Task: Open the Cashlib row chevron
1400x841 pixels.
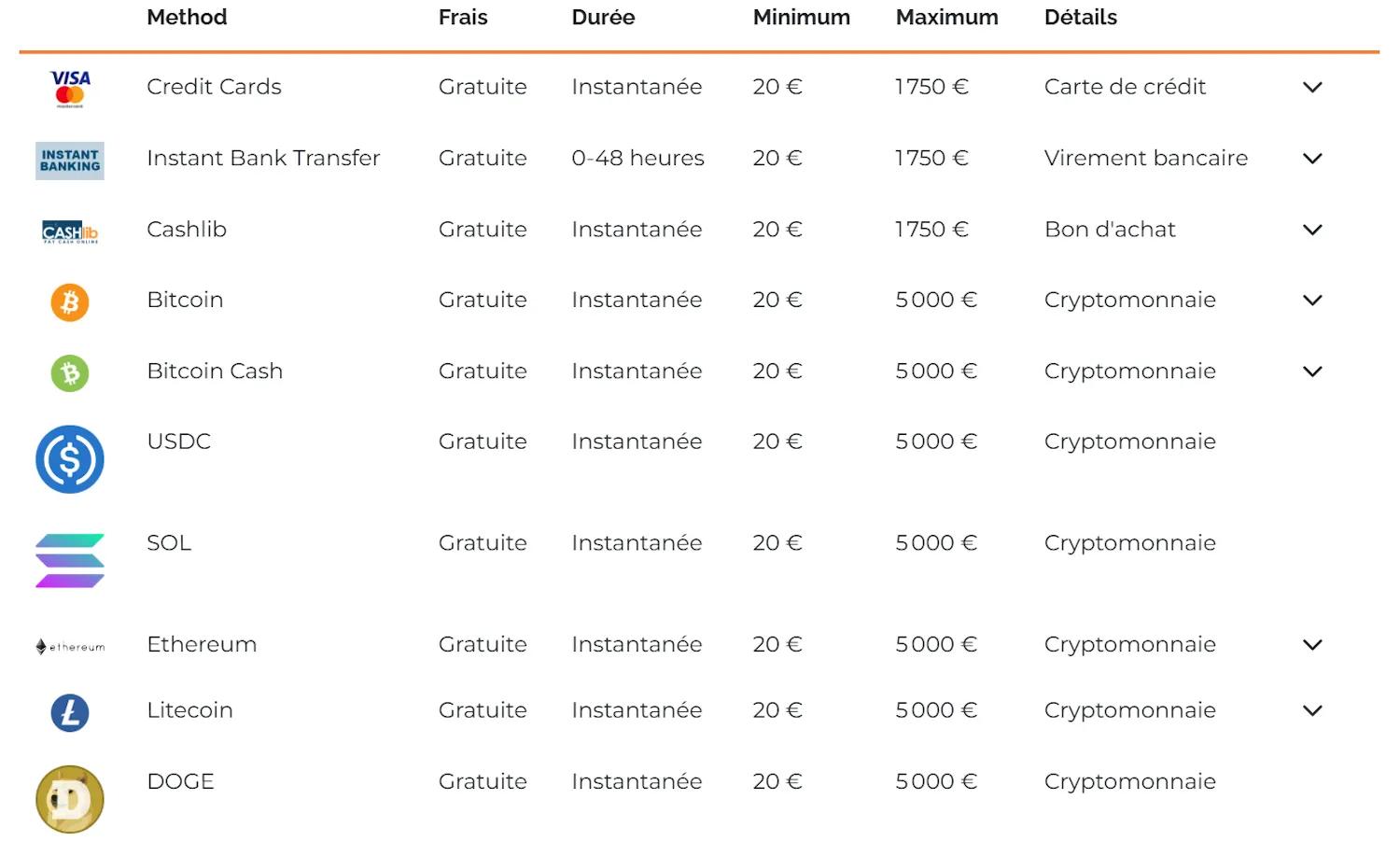Action: 1312,230
